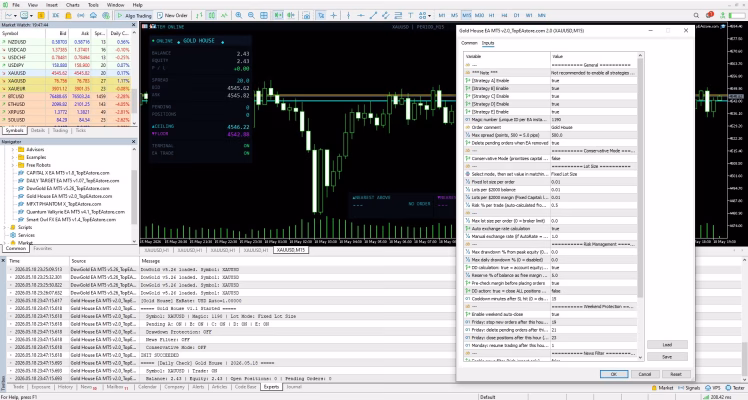Toggle Auto exchange rate calculation value
Screen dimensions: 748x400
pyautogui.click(x=593, y=228)
